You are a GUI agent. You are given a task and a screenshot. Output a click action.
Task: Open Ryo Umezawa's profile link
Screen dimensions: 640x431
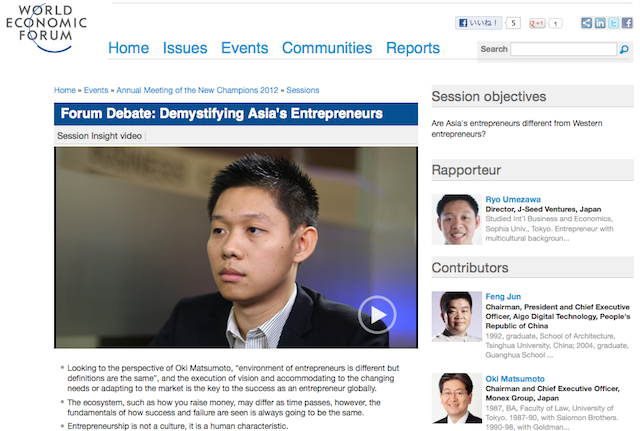click(512, 200)
